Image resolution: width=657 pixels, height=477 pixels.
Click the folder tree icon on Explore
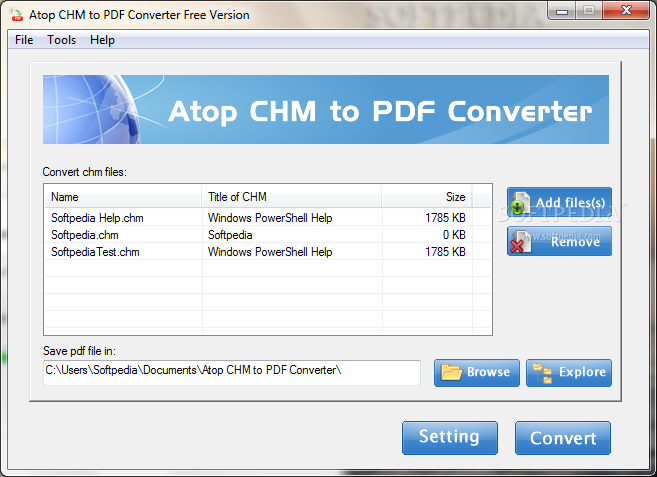(x=542, y=373)
